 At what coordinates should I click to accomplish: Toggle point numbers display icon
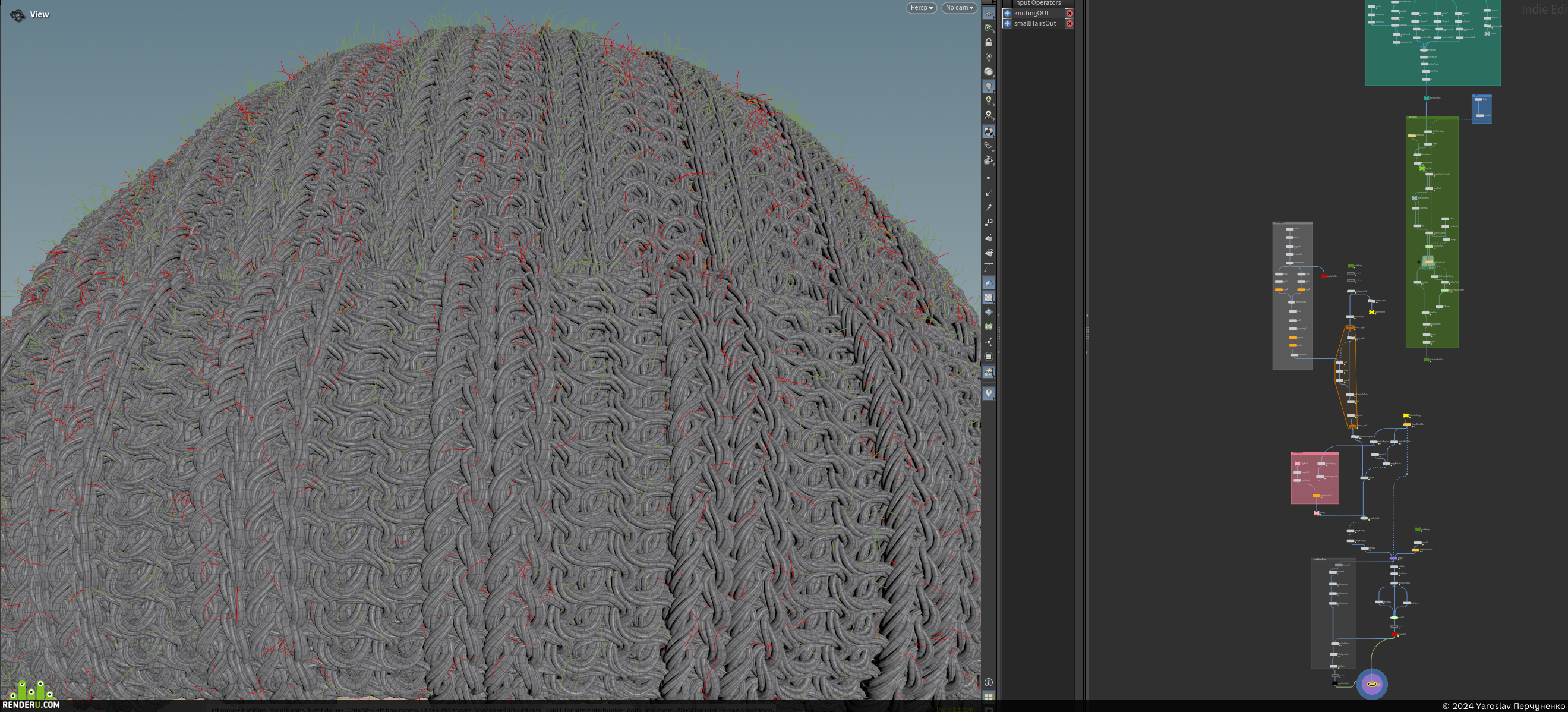(x=989, y=222)
